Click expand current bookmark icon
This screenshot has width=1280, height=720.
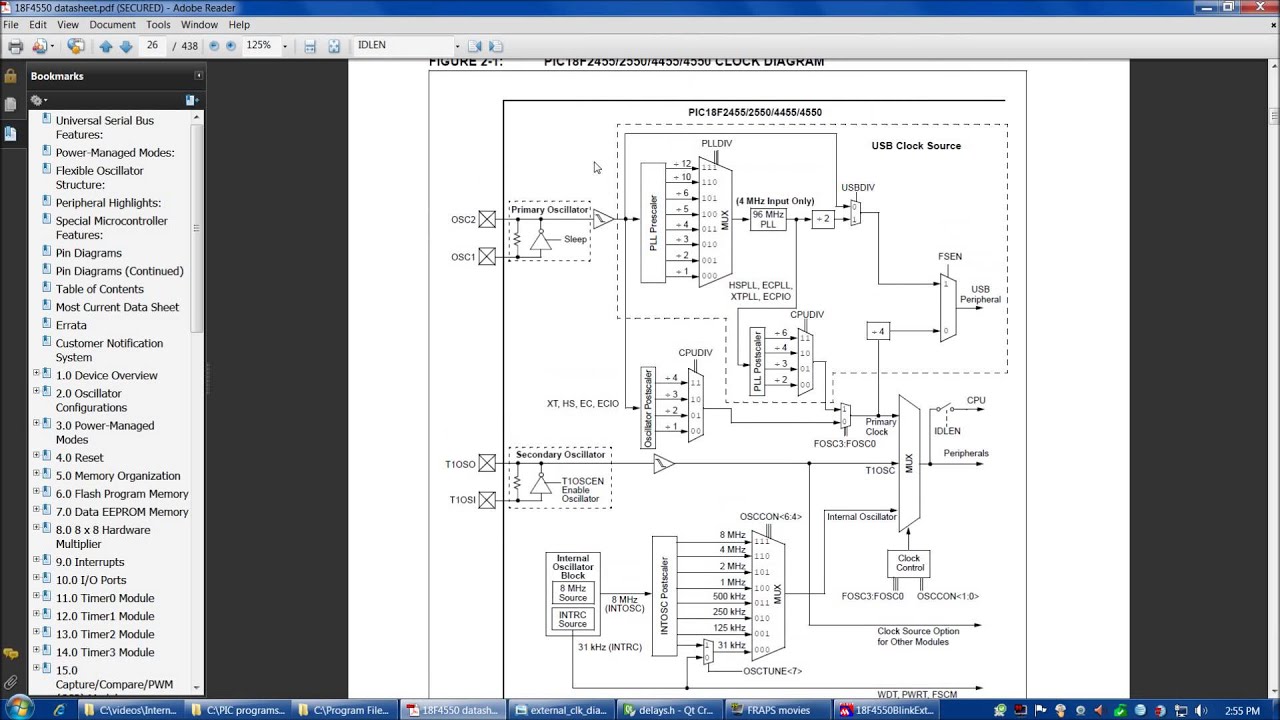(x=191, y=100)
